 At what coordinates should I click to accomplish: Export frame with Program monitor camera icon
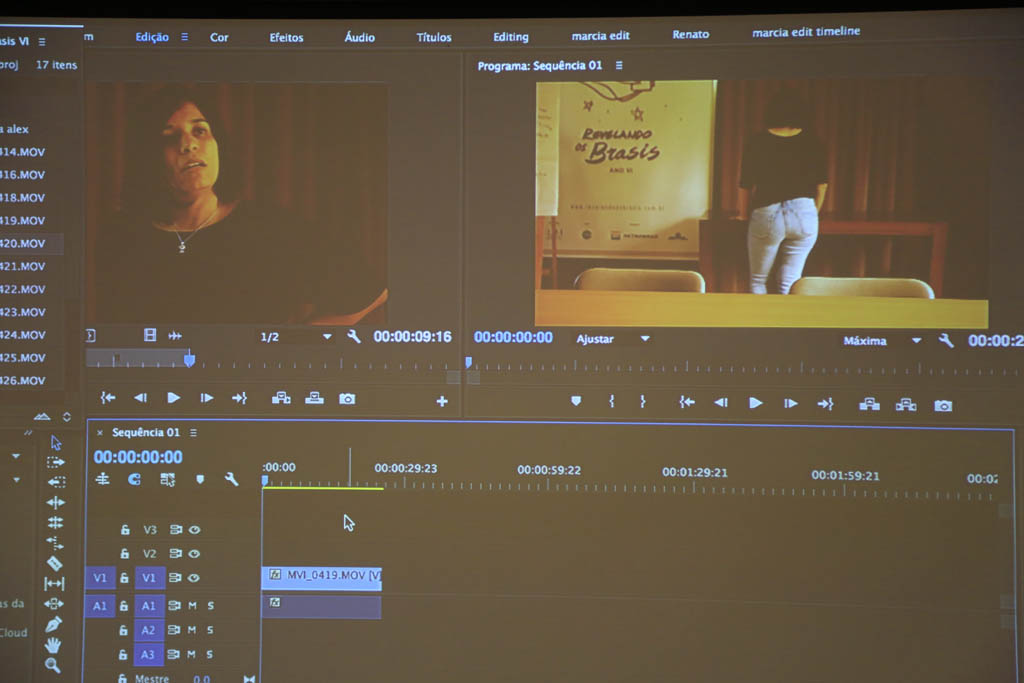tap(942, 405)
